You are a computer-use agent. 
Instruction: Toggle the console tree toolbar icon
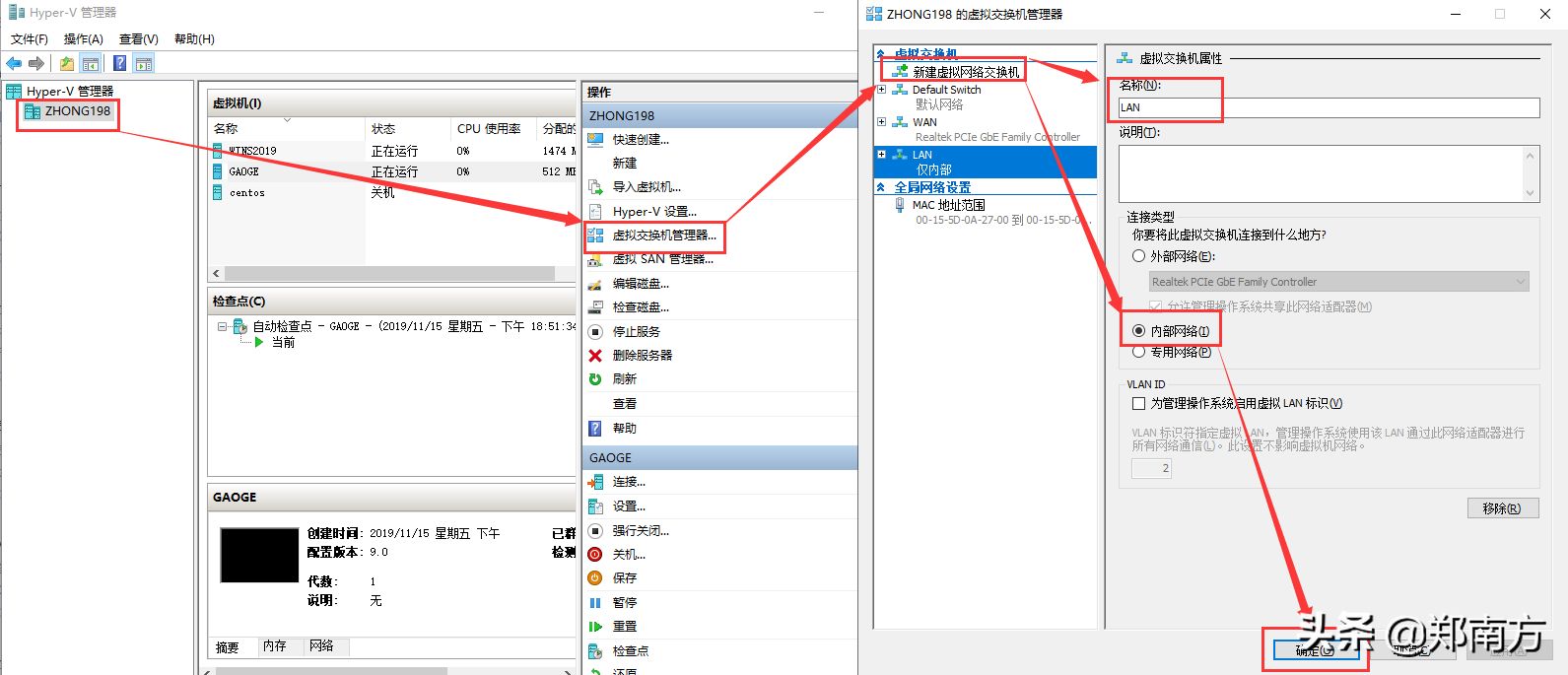click(x=90, y=64)
